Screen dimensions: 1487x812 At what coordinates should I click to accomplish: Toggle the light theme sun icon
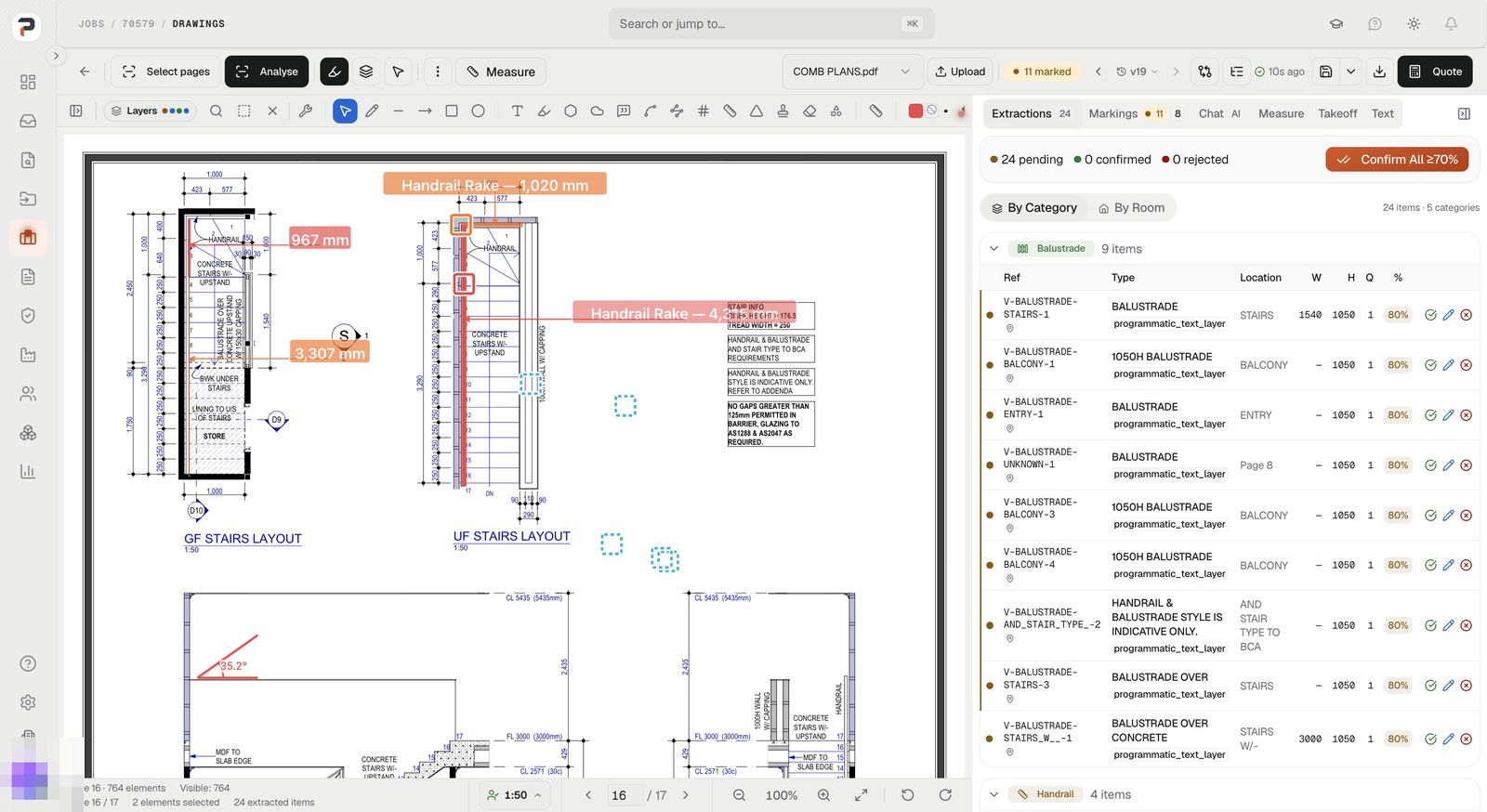1413,24
